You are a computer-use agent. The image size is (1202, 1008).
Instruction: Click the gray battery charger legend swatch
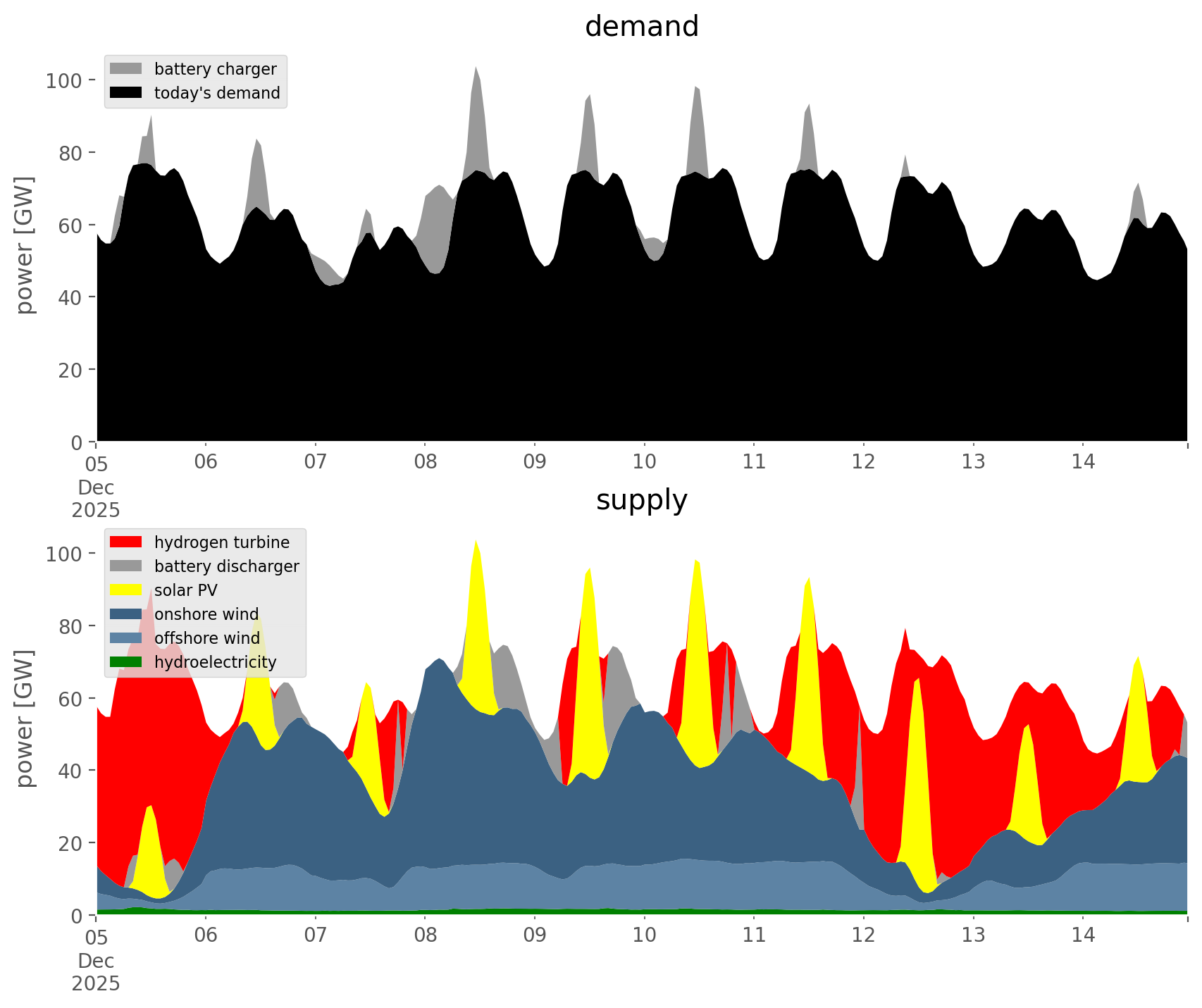click(x=126, y=69)
